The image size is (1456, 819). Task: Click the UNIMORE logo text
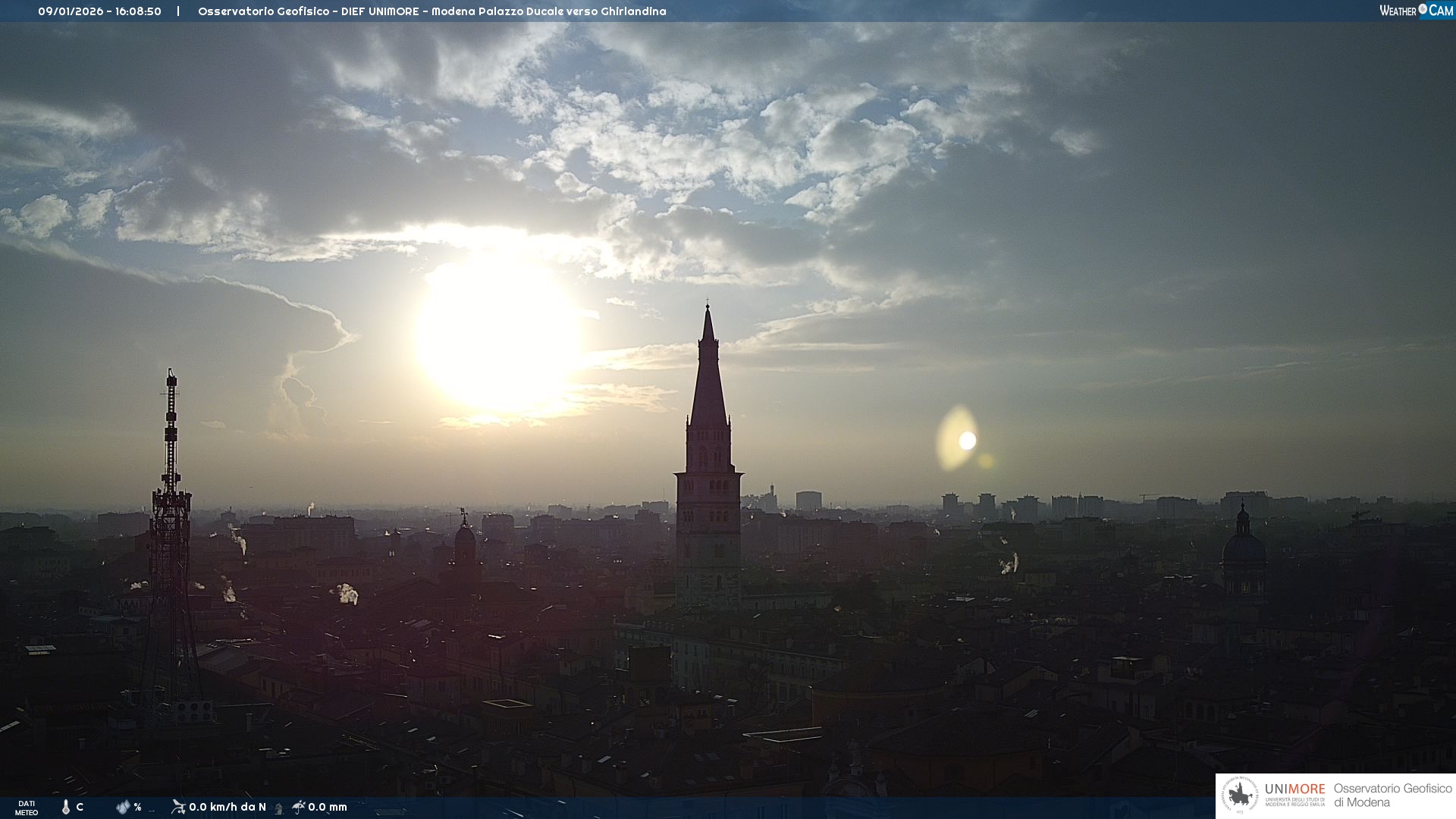[x=1294, y=789]
